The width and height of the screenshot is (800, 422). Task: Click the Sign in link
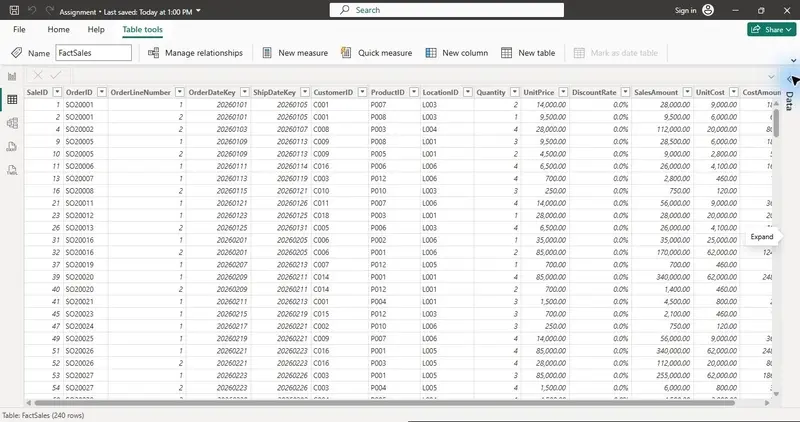pos(685,10)
